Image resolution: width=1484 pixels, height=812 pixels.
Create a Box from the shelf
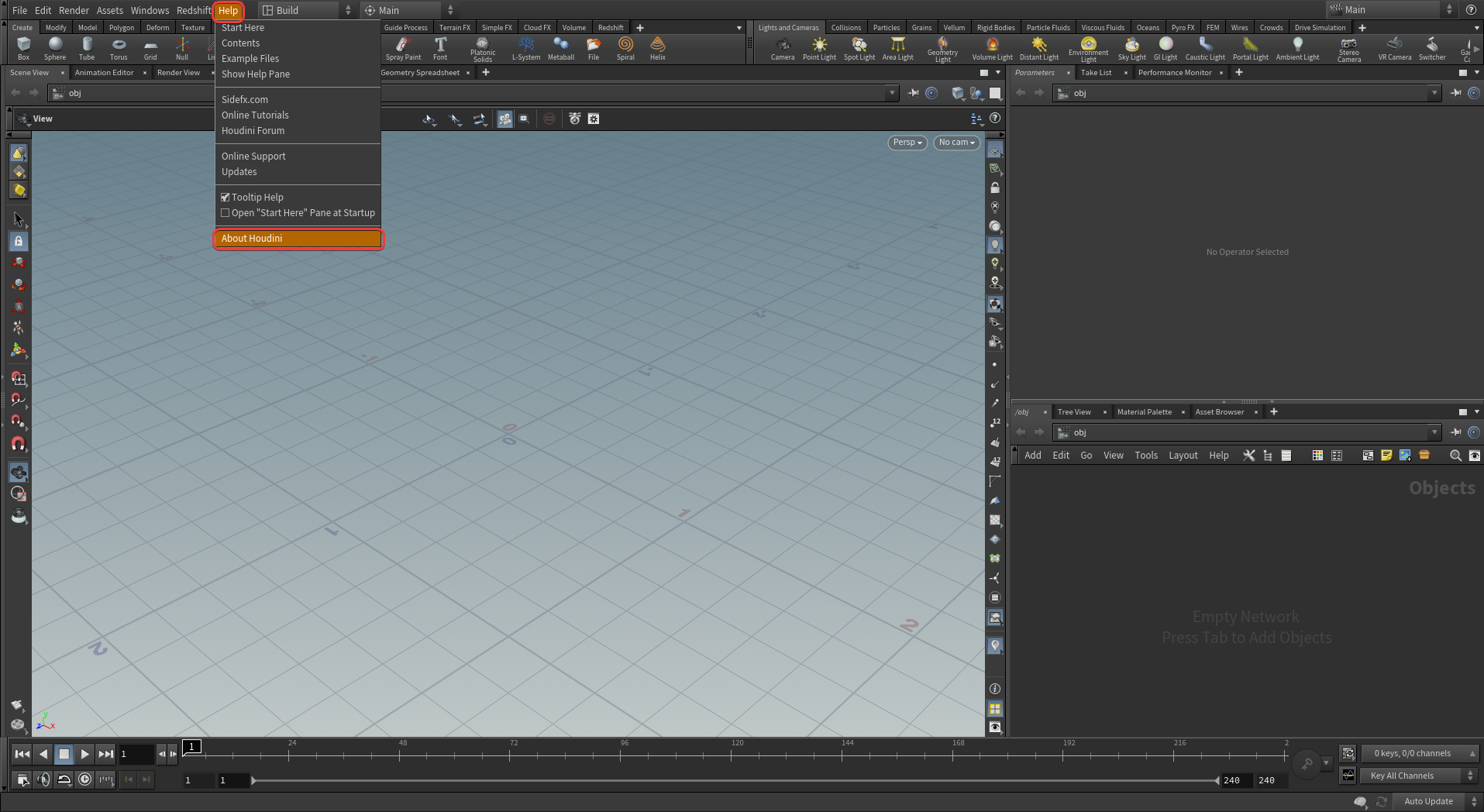tap(23, 48)
